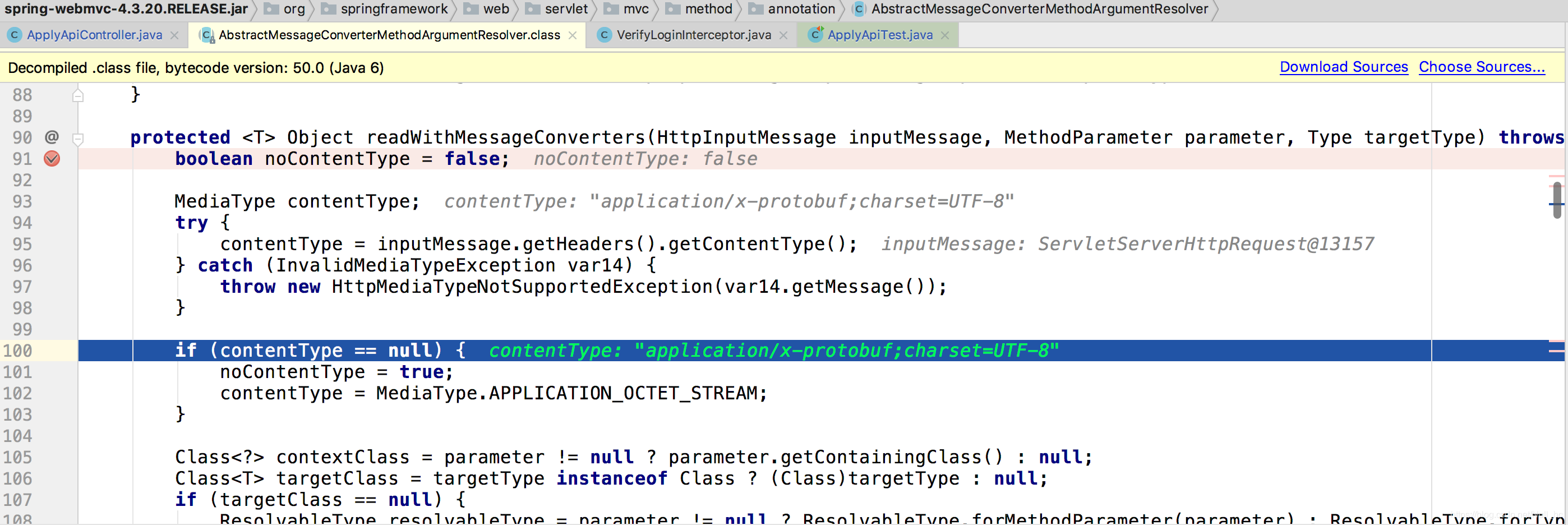Close the ApplyApiTest.java tab
Image resolution: width=1568 pixels, height=525 pixels.
coord(946,35)
